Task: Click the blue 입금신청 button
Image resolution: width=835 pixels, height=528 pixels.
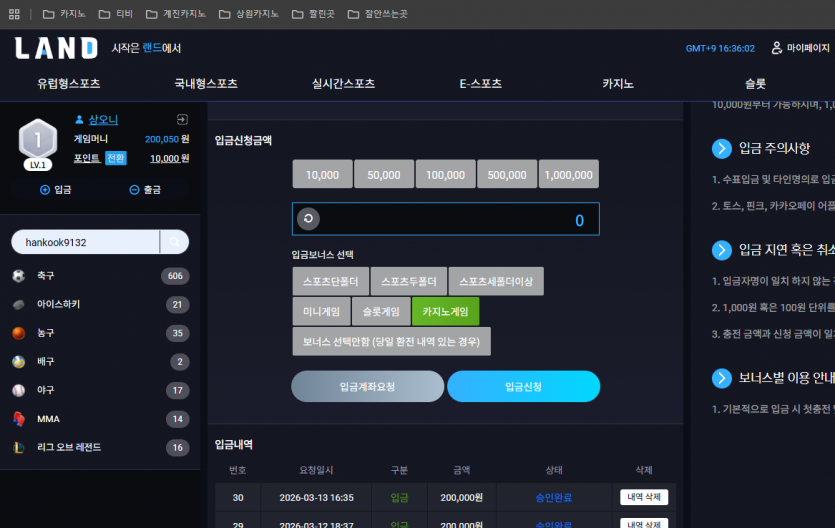Action: 523,386
